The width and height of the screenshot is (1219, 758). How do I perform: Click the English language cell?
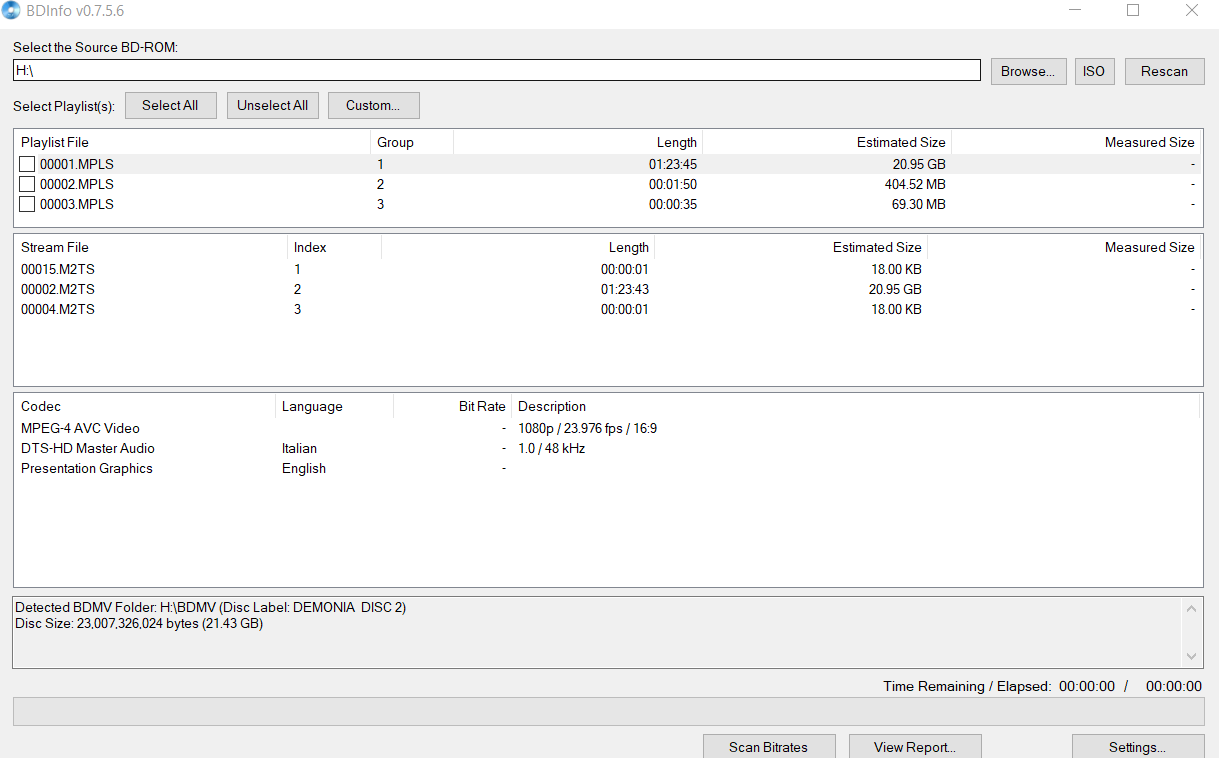(x=304, y=468)
